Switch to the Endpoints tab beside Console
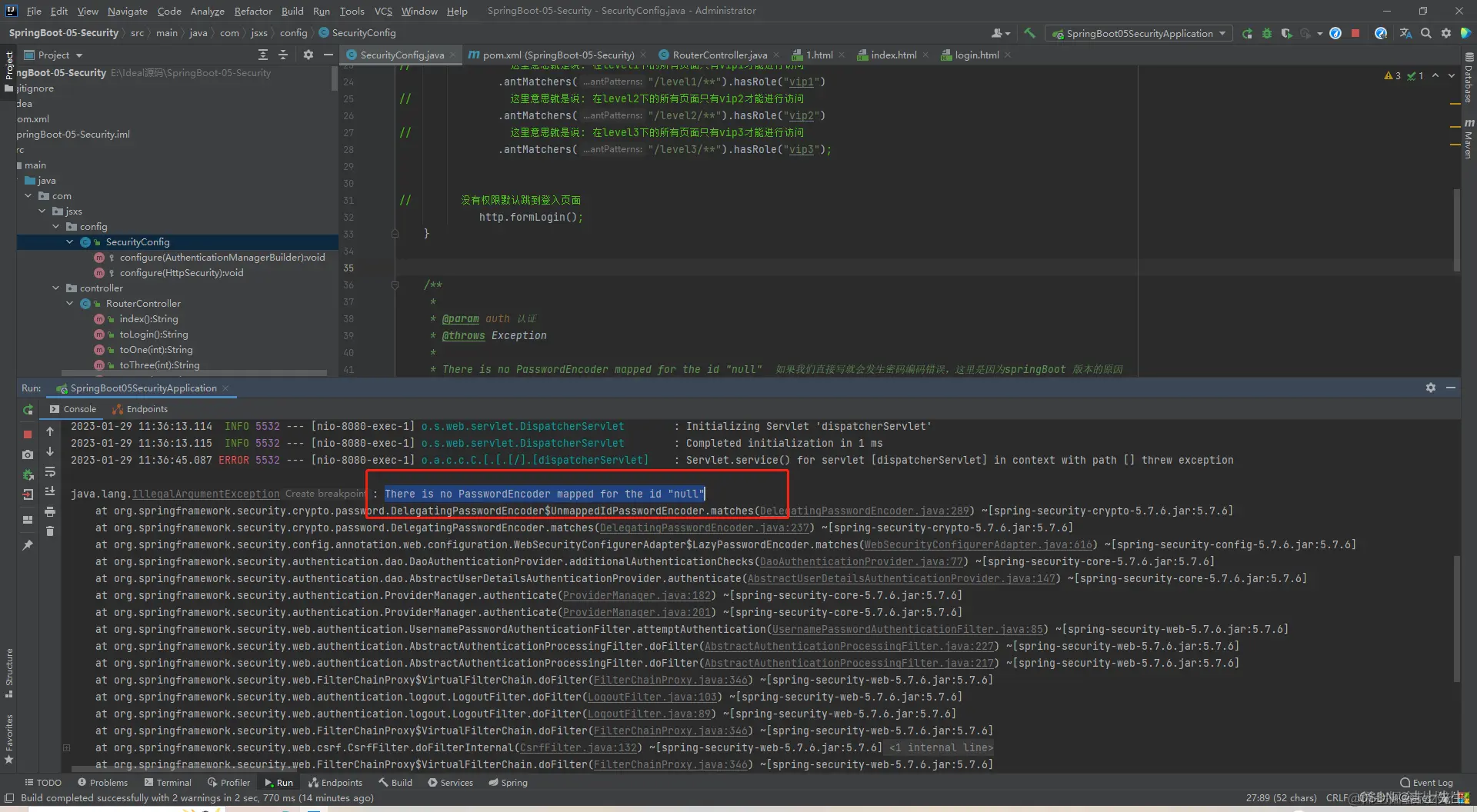 140,409
